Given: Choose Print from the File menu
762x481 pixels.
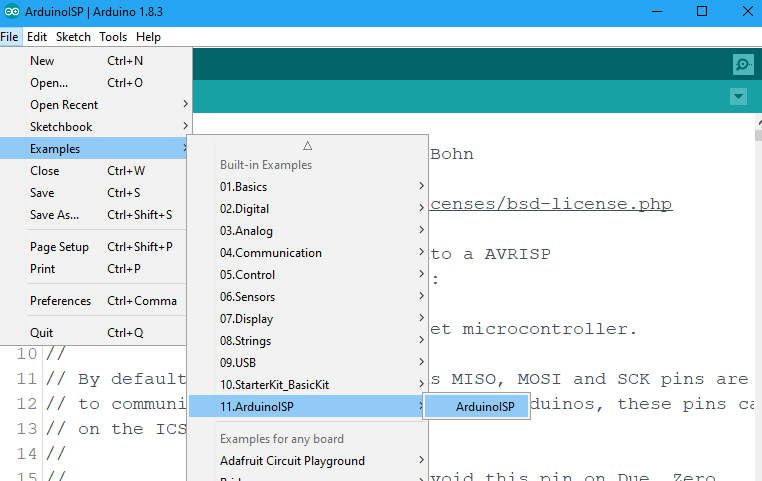Looking at the screenshot, I should pyautogui.click(x=93, y=269).
